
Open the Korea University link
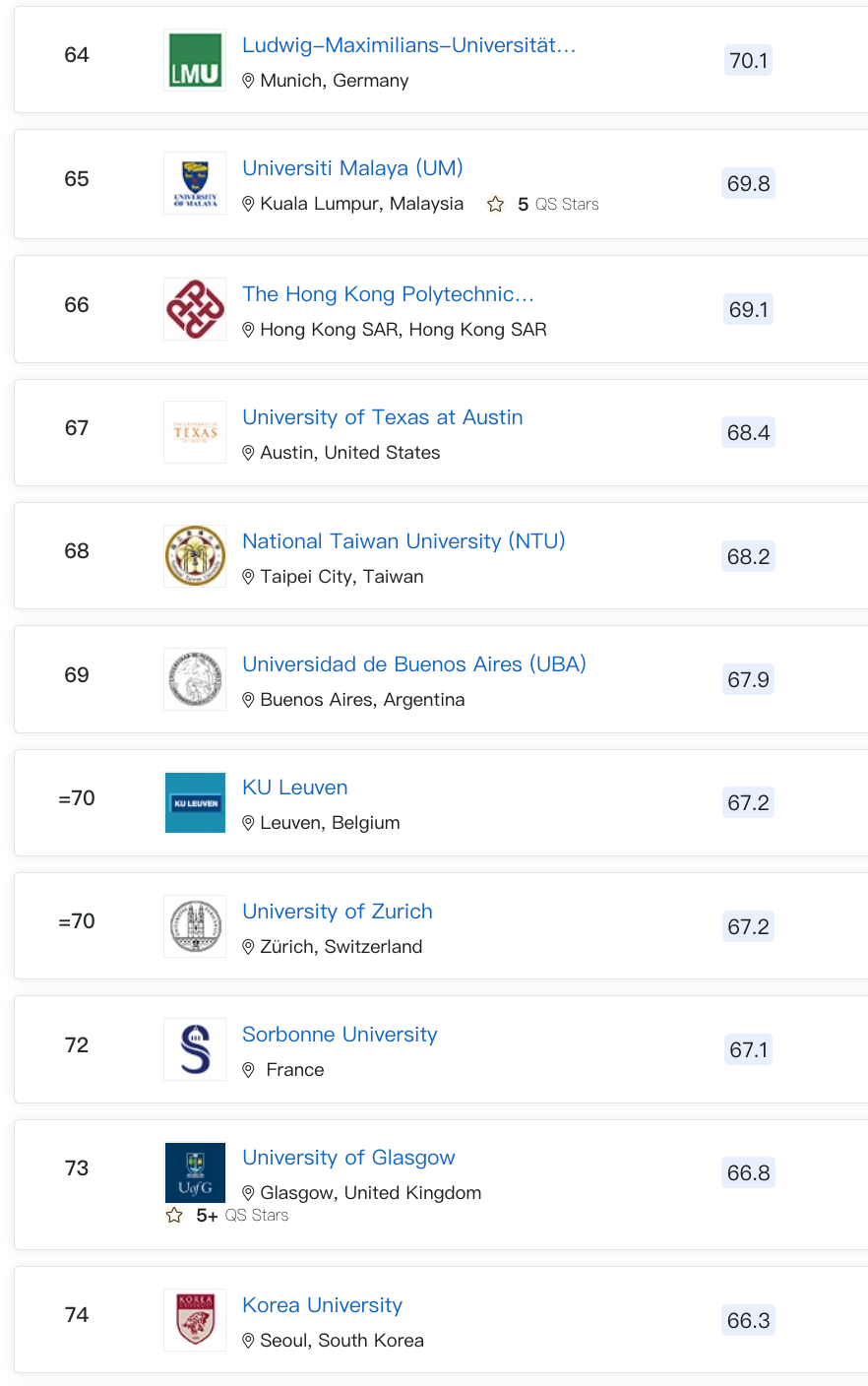point(322,1305)
